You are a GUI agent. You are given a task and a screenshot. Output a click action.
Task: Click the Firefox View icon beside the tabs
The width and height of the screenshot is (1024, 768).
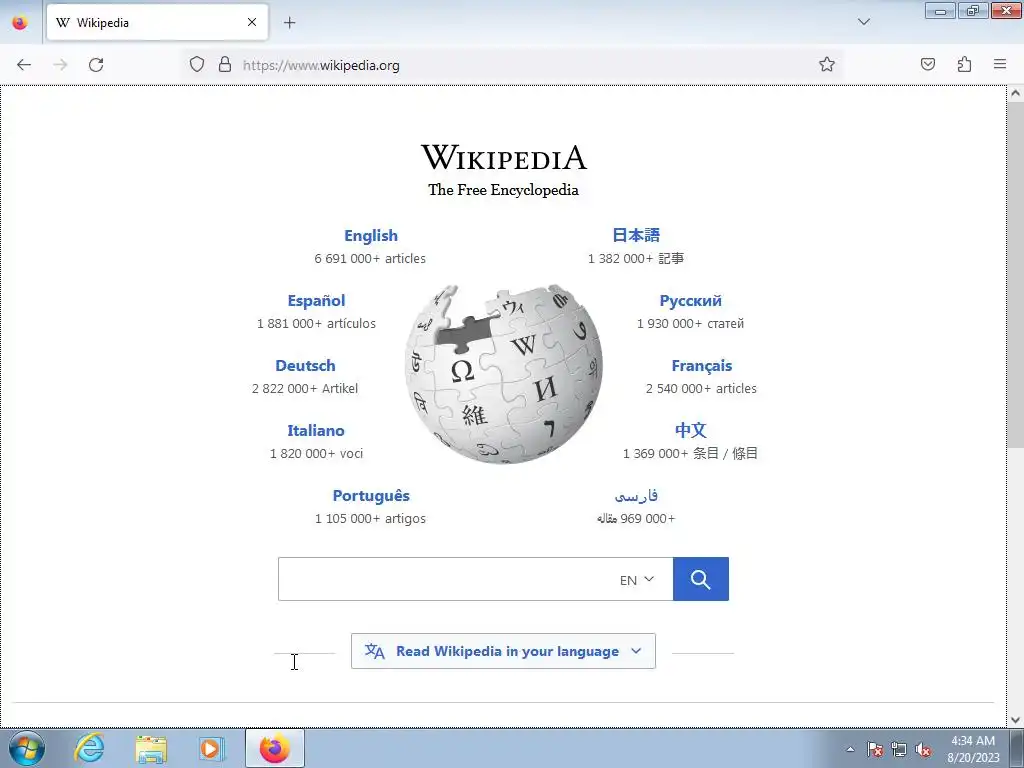pos(20,23)
